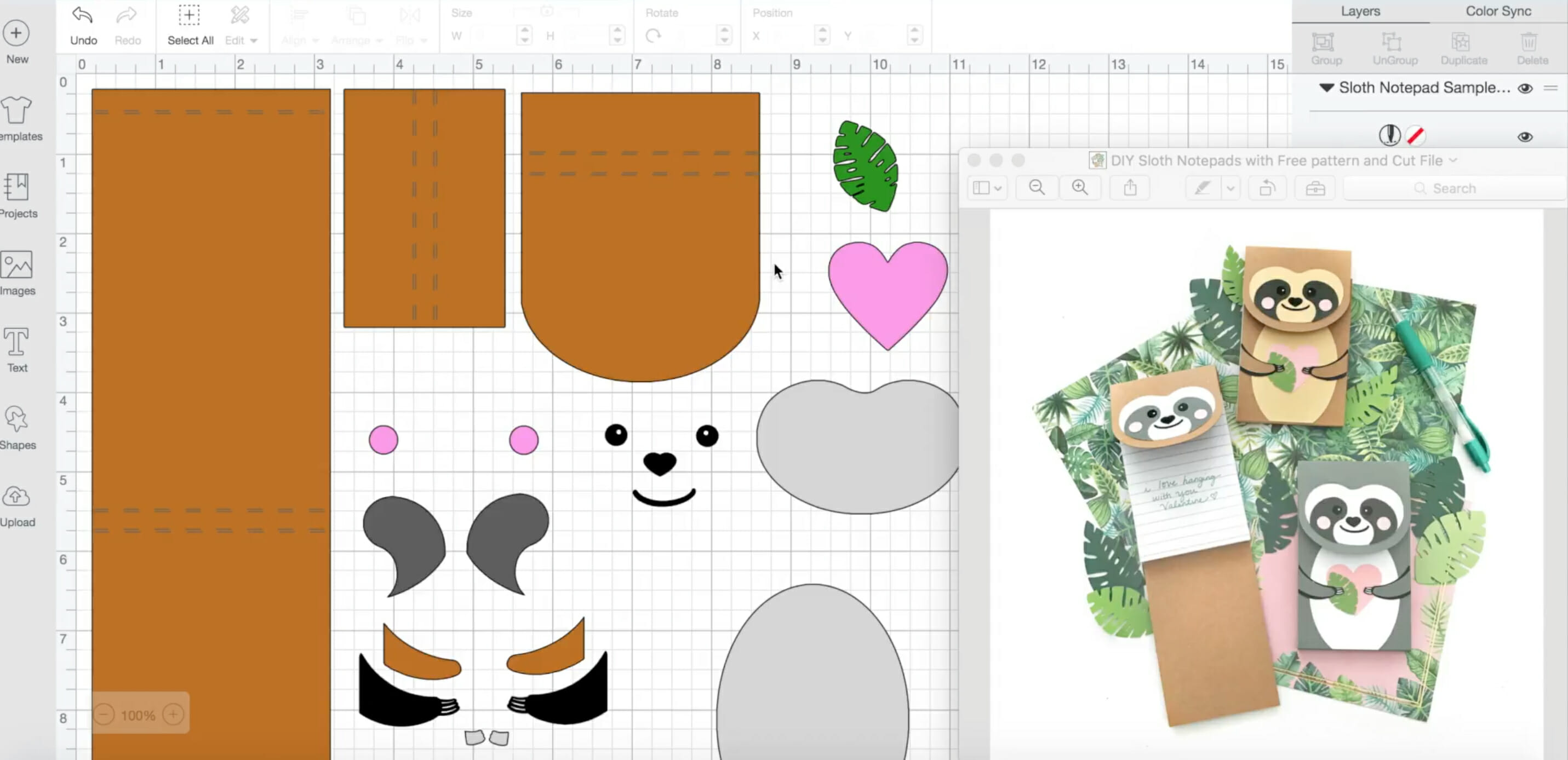This screenshot has width=1568, height=760.
Task: Open the Preview window title dropdown chevron
Action: point(1453,160)
